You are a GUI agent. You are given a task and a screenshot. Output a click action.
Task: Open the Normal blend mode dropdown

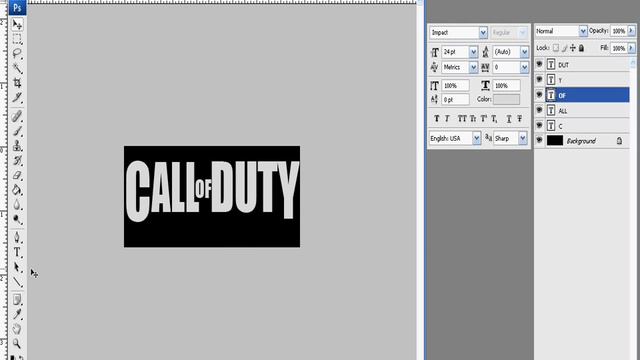tap(583, 31)
